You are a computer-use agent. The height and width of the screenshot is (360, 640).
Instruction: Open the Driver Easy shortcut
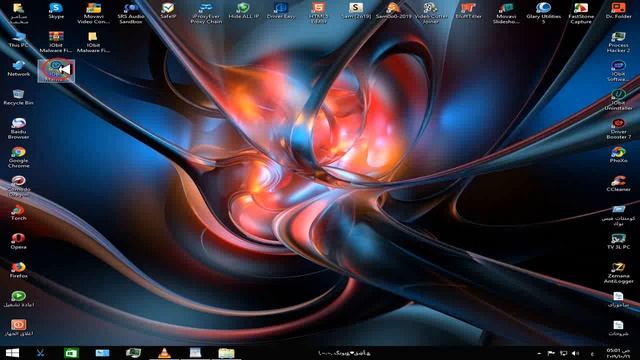click(281, 11)
